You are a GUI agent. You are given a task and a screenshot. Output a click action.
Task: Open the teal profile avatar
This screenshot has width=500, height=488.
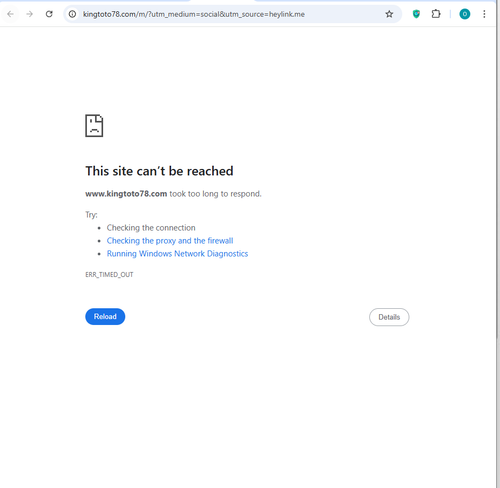(465, 14)
